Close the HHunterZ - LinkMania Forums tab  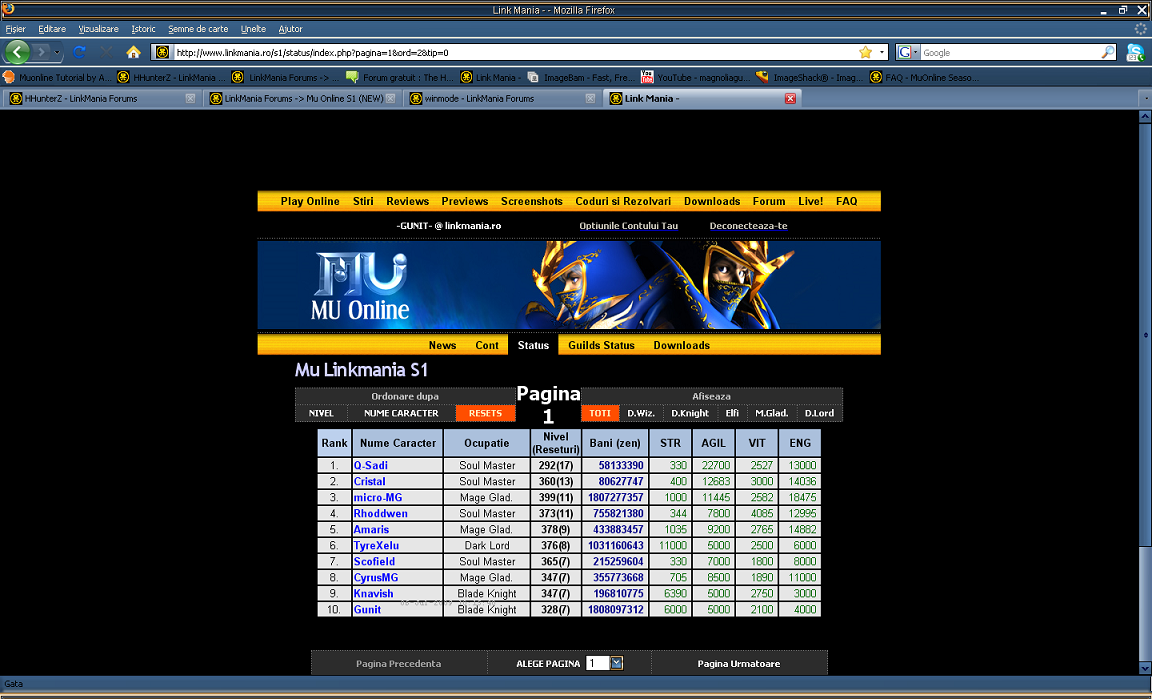tap(190, 98)
